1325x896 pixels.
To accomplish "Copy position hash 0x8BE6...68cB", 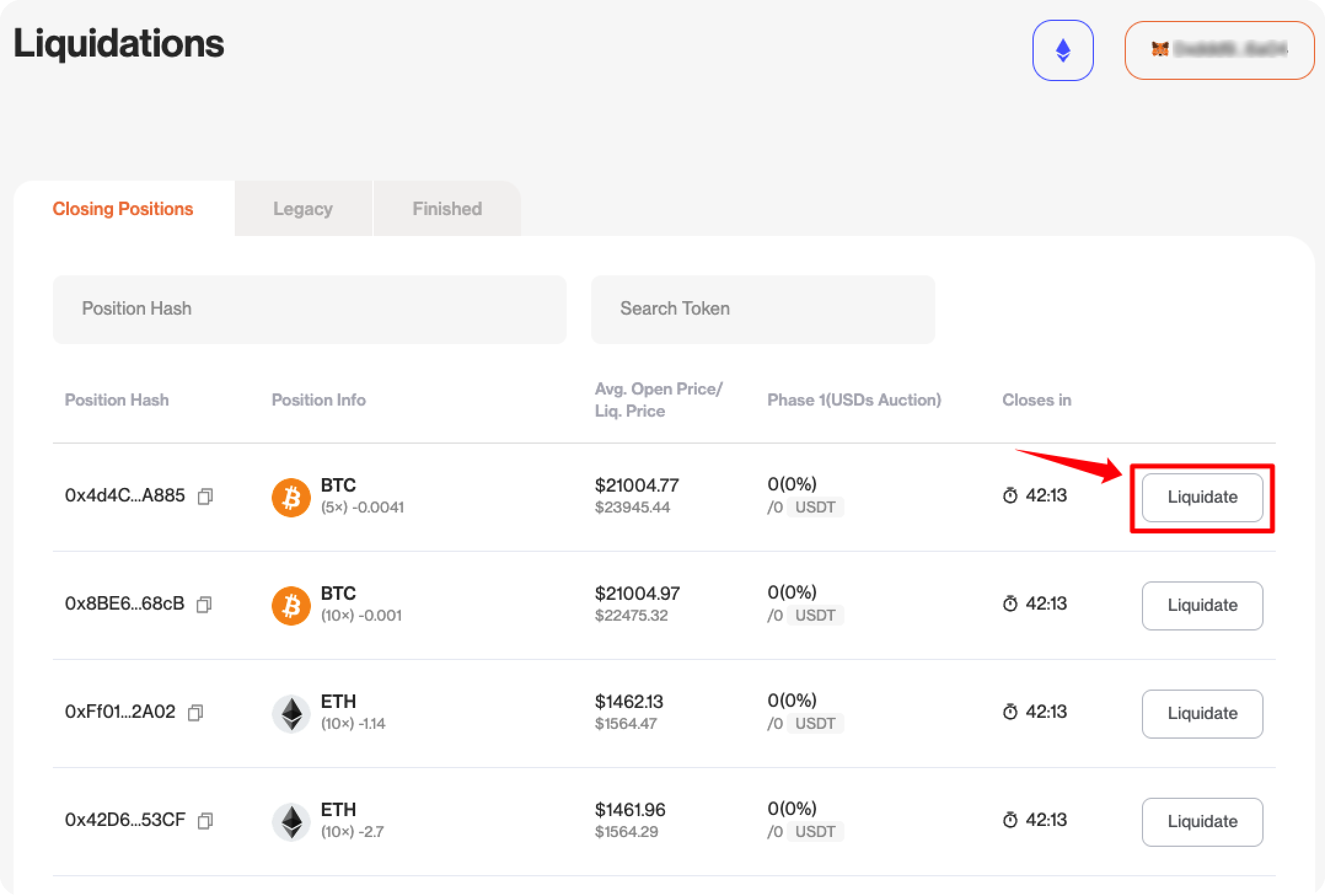I will pyautogui.click(x=204, y=605).
